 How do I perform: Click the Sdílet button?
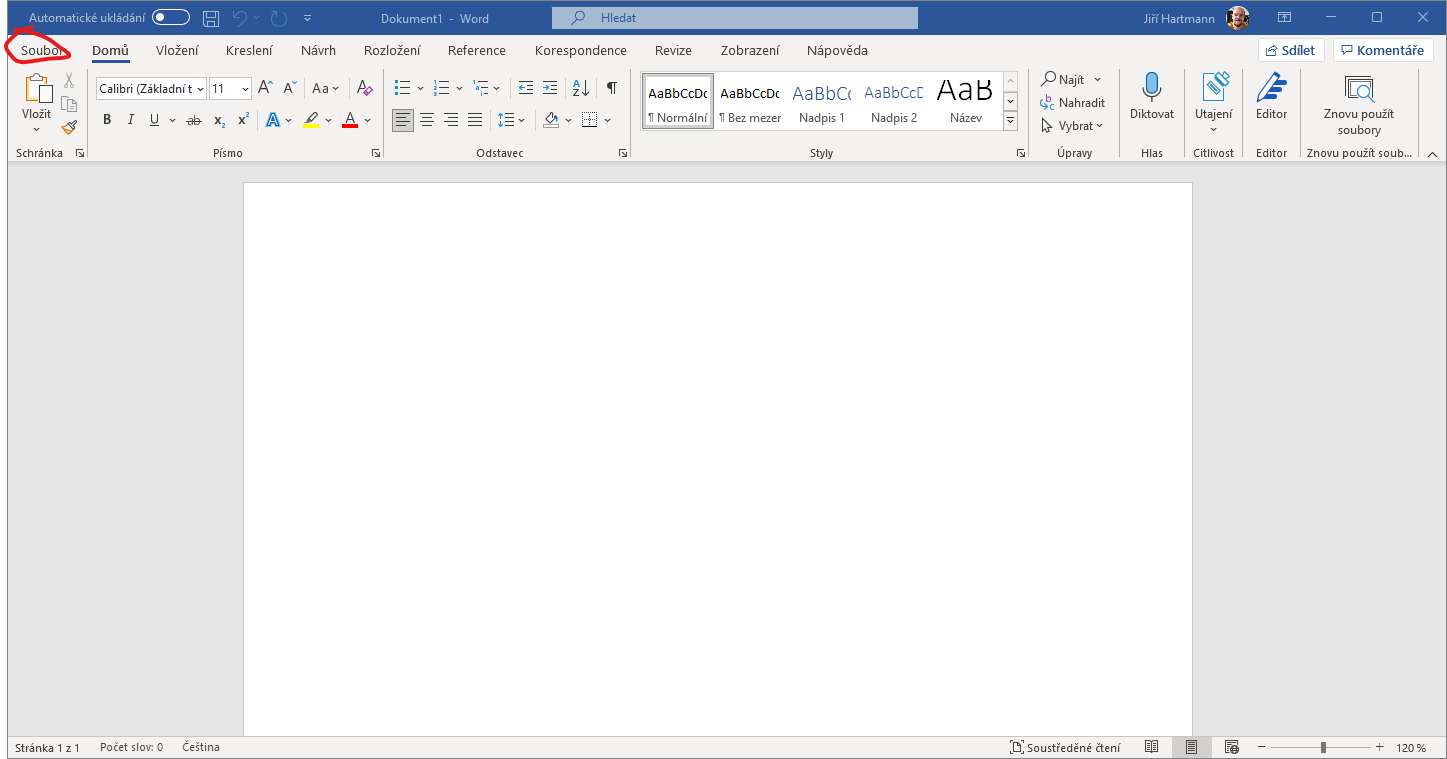point(1291,50)
